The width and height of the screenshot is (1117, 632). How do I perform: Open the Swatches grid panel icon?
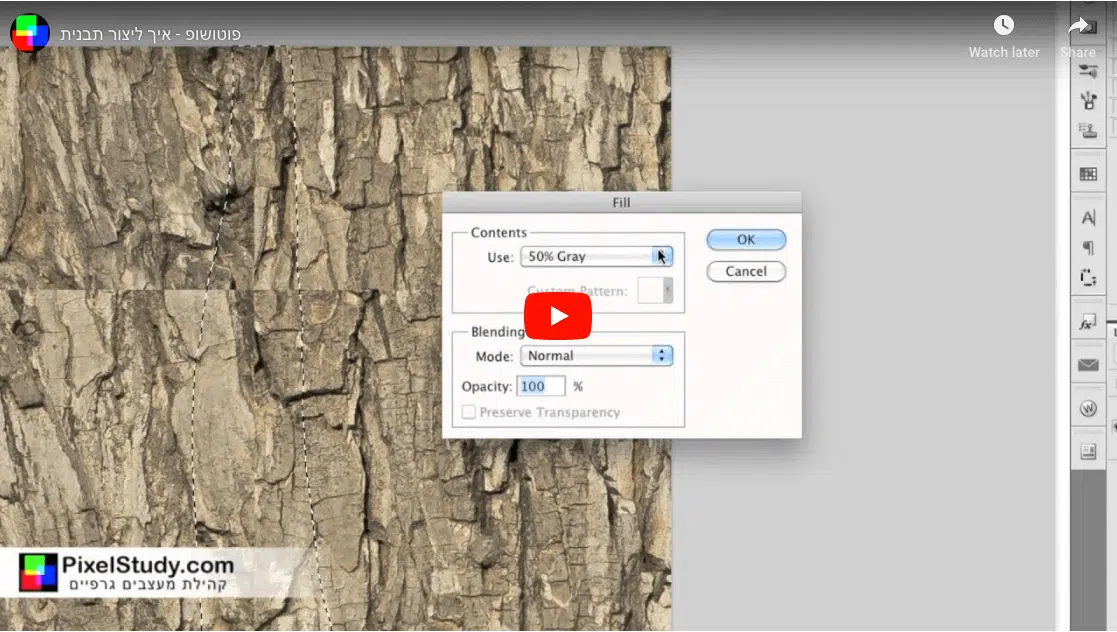pos(1088,174)
